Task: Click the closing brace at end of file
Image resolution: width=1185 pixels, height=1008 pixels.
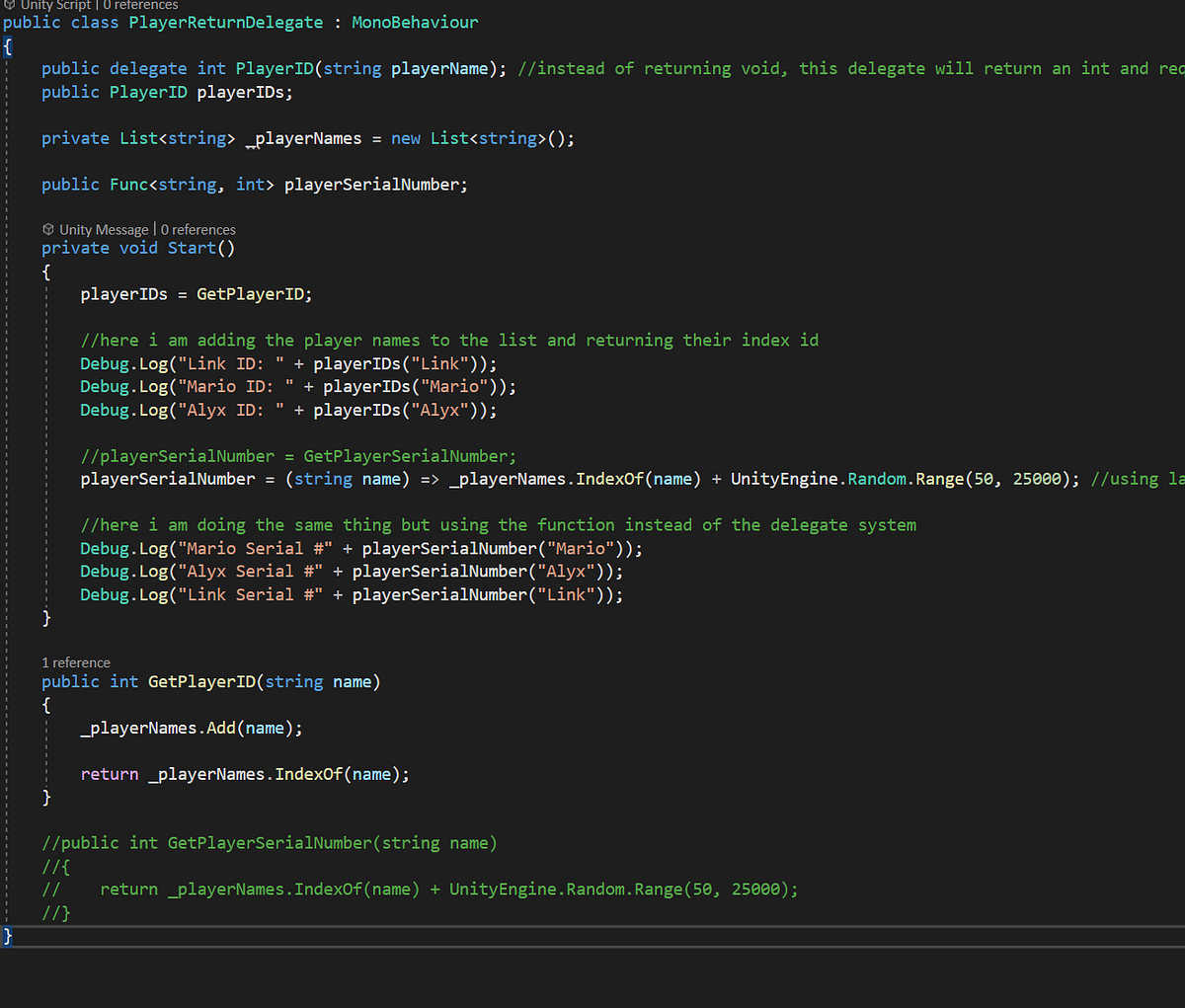Action: [8, 936]
